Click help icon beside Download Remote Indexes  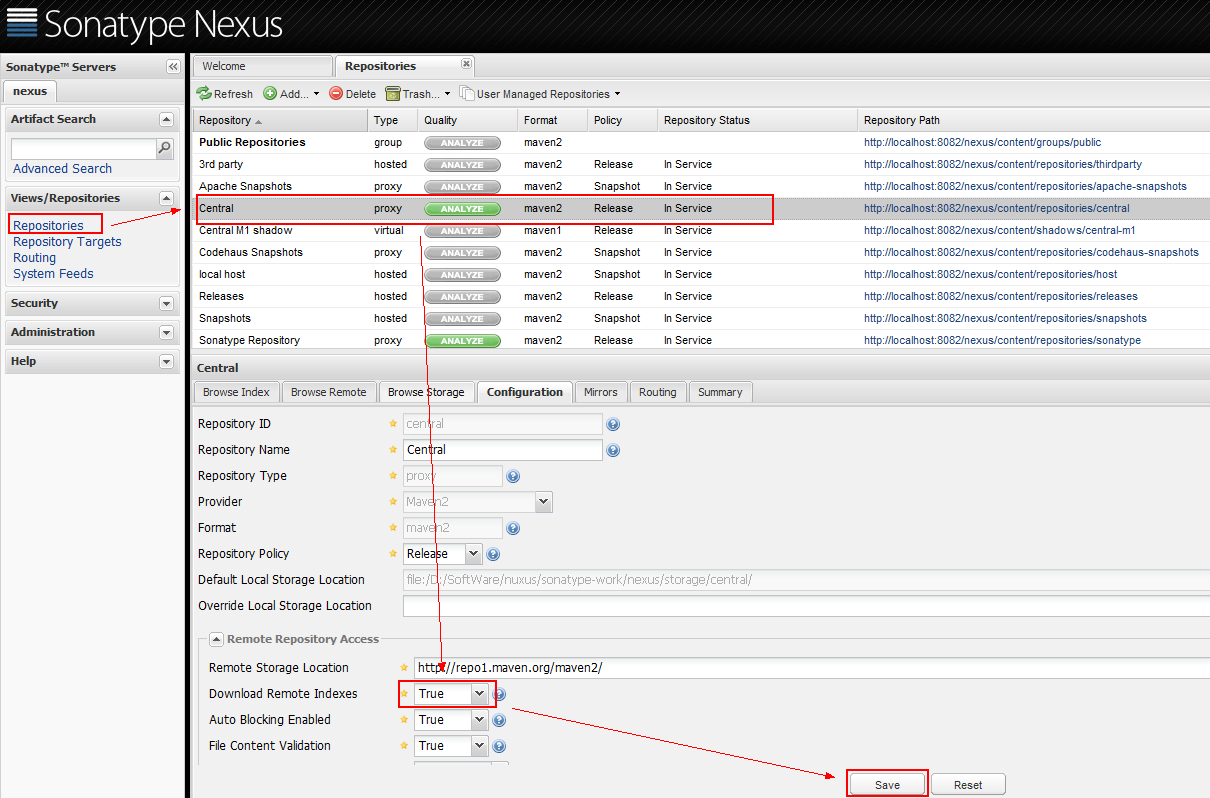pyautogui.click(x=499, y=694)
